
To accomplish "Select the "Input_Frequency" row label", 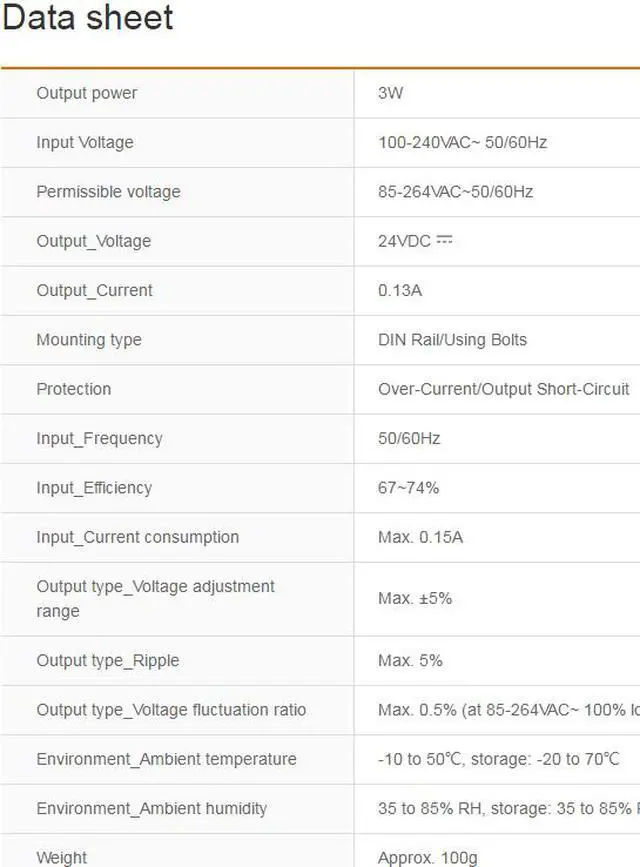I will pyautogui.click(x=99, y=438).
